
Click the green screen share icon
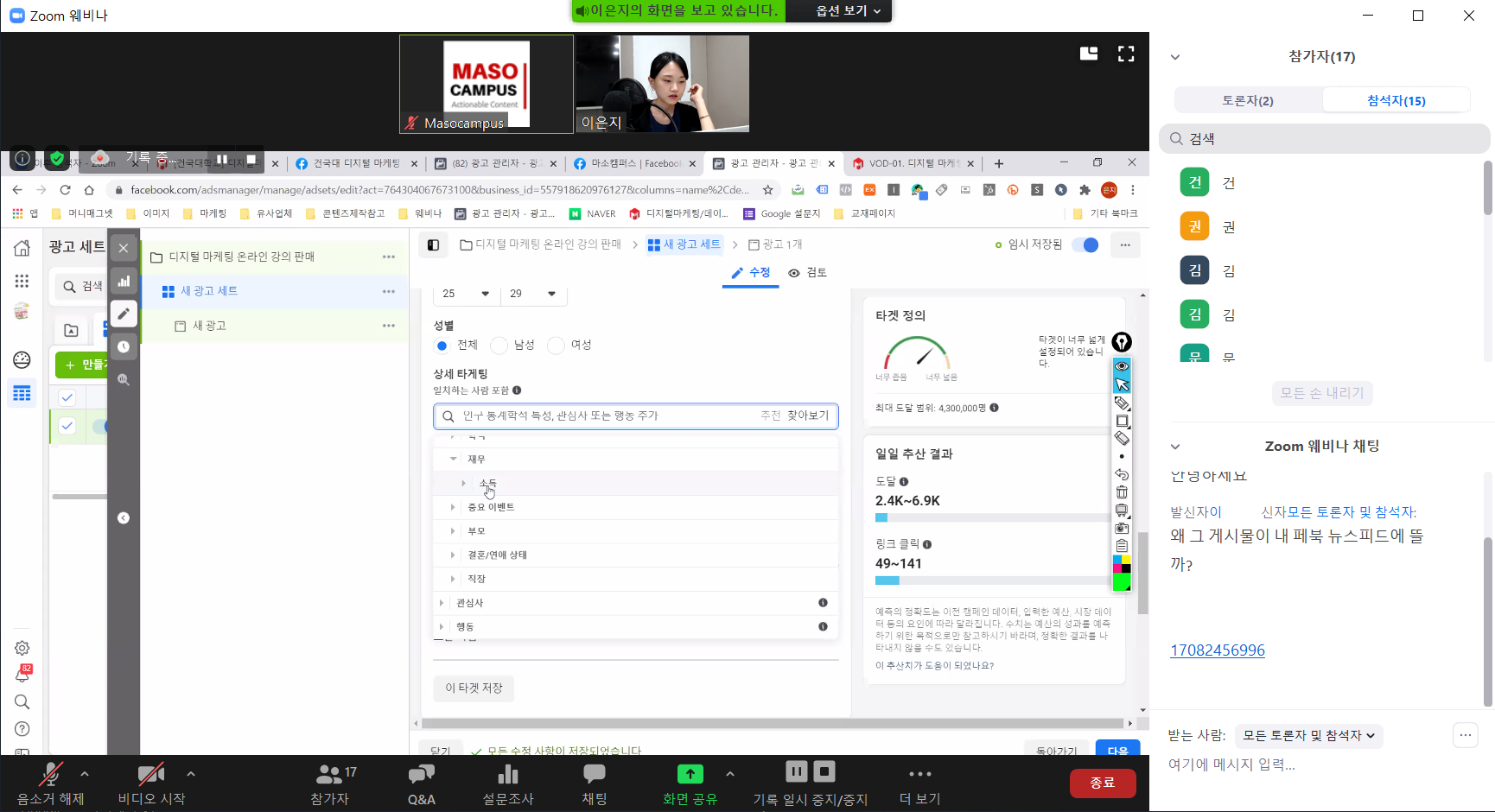tap(690, 774)
